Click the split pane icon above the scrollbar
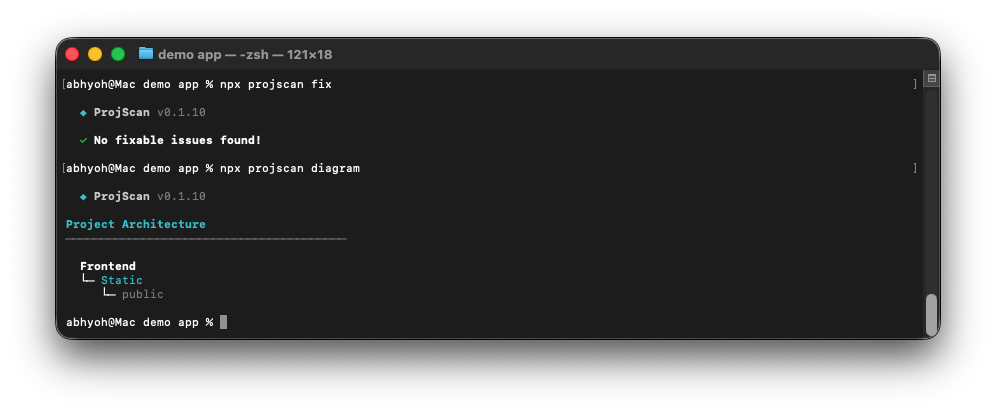996x413 pixels. pyautogui.click(x=931, y=78)
